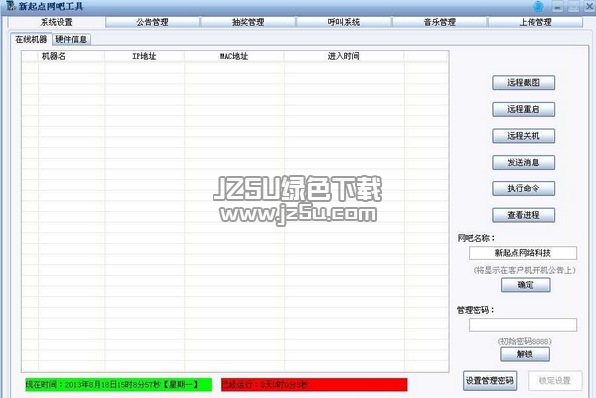Image resolution: width=596 pixels, height=398 pixels.
Task: Click the app icon in the title bar
Action: point(11,6)
